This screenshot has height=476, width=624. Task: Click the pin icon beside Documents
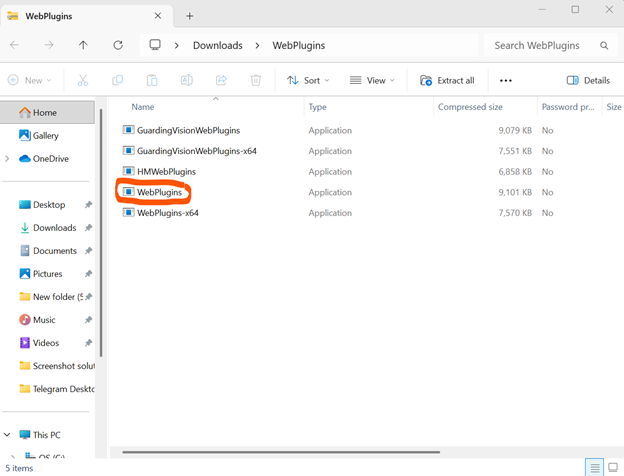(x=88, y=251)
